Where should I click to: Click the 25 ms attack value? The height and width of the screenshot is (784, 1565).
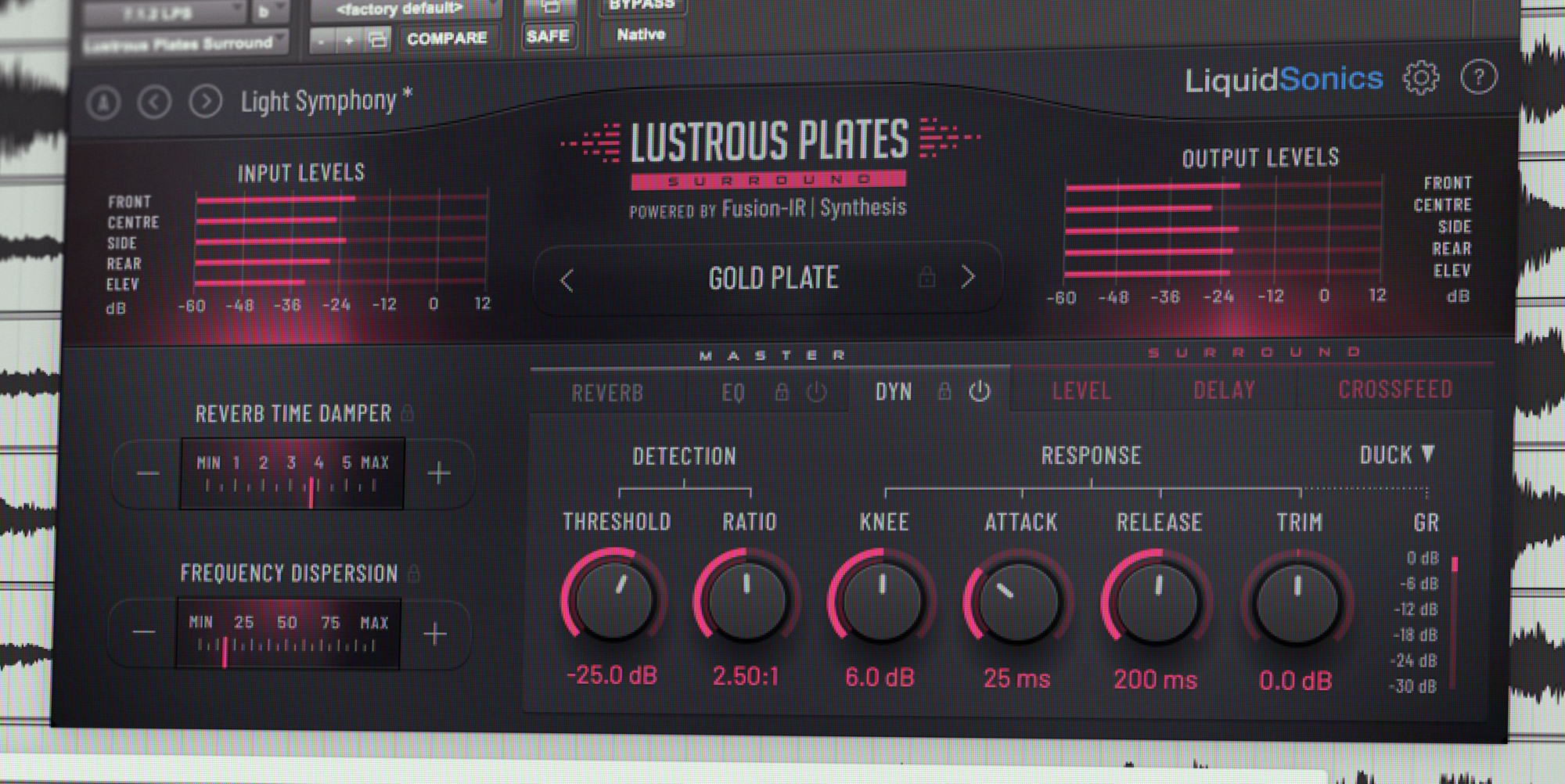pos(1016,678)
